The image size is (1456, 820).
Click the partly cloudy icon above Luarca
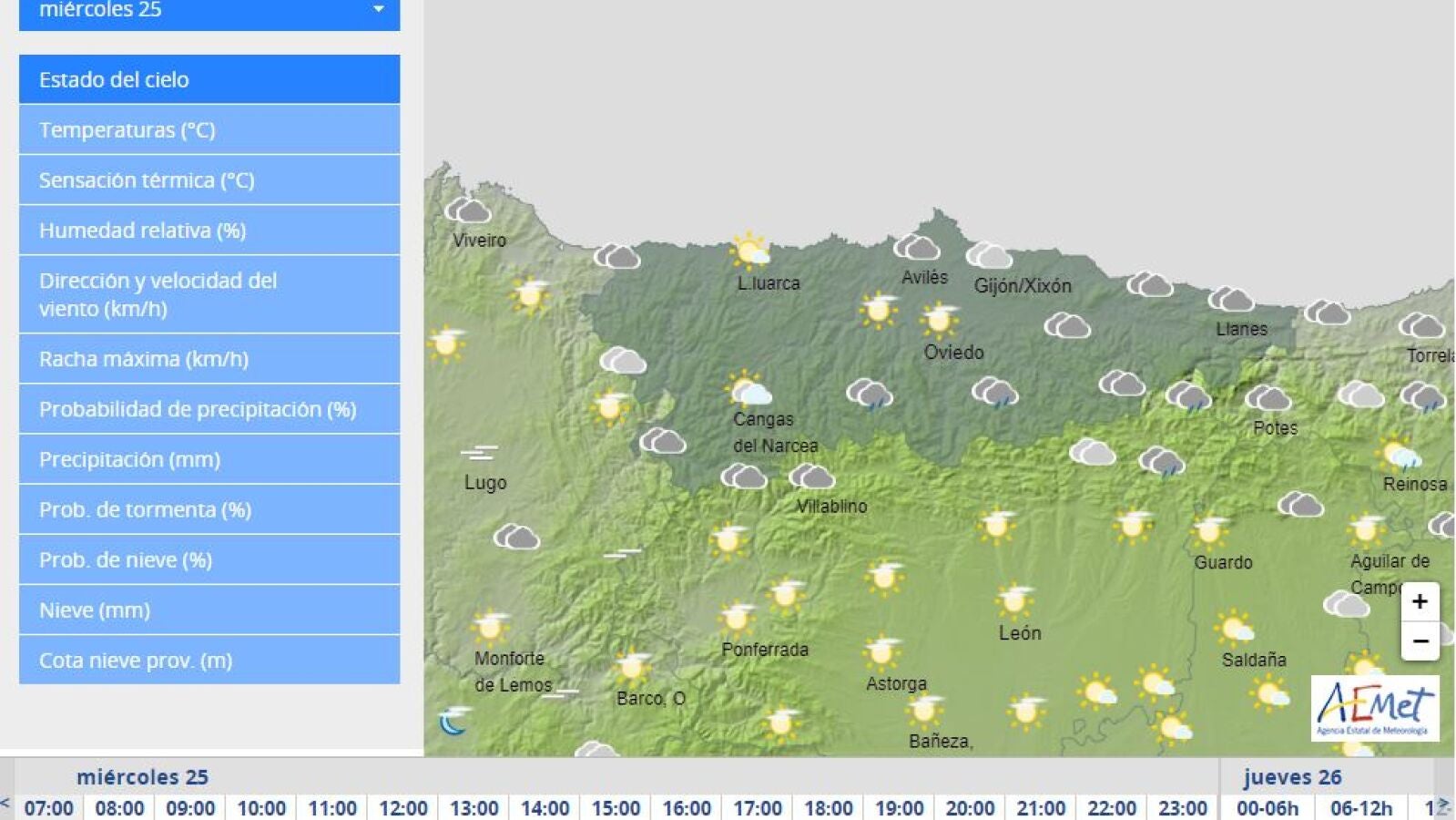(749, 250)
